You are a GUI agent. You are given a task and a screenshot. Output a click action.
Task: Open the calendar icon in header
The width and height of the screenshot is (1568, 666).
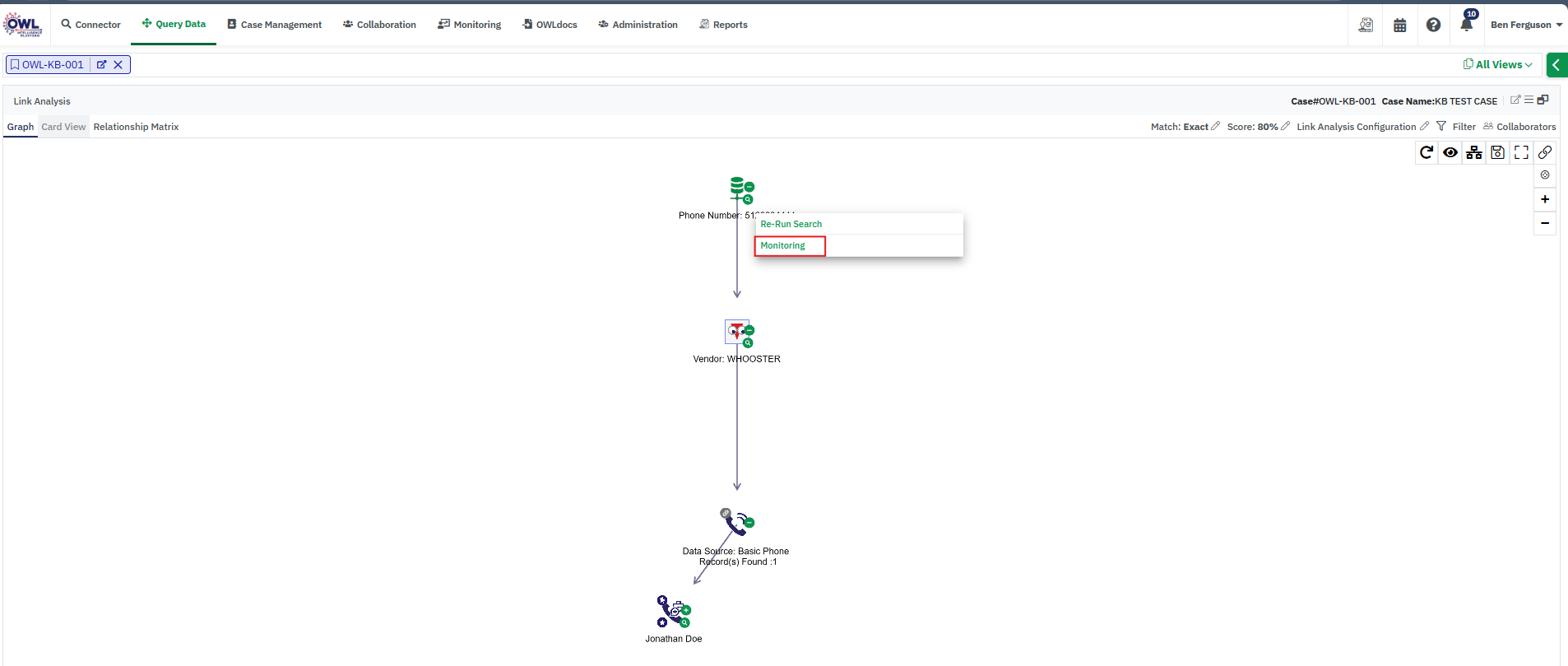click(1399, 26)
